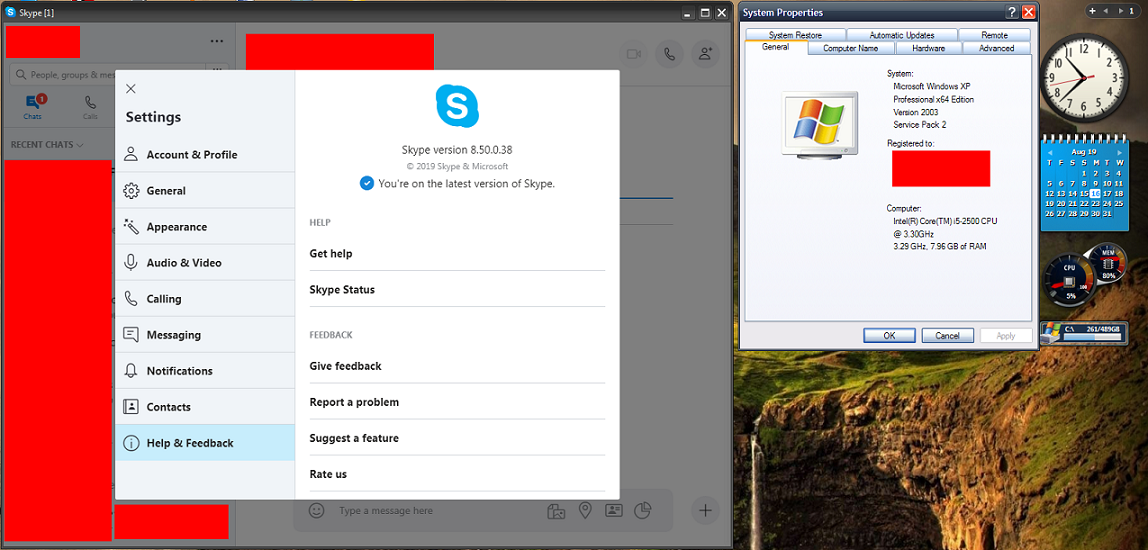Open Contacts settings
The image size is (1148, 550).
coord(205,406)
